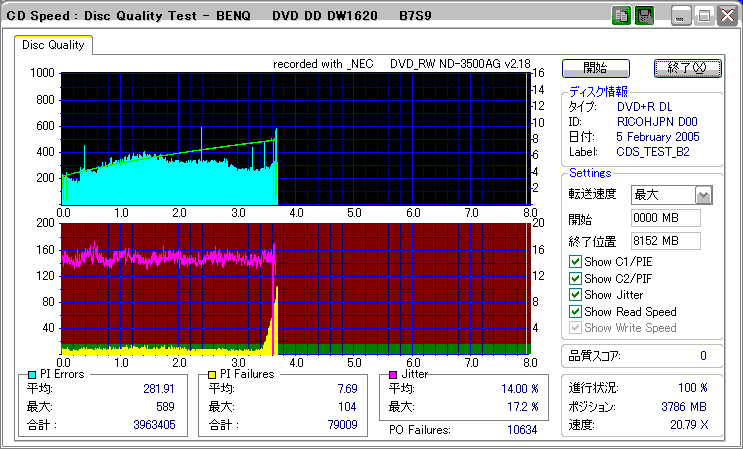The image size is (743, 449).
Task: Click the cyan PI Errors legend square
Action: click(32, 375)
